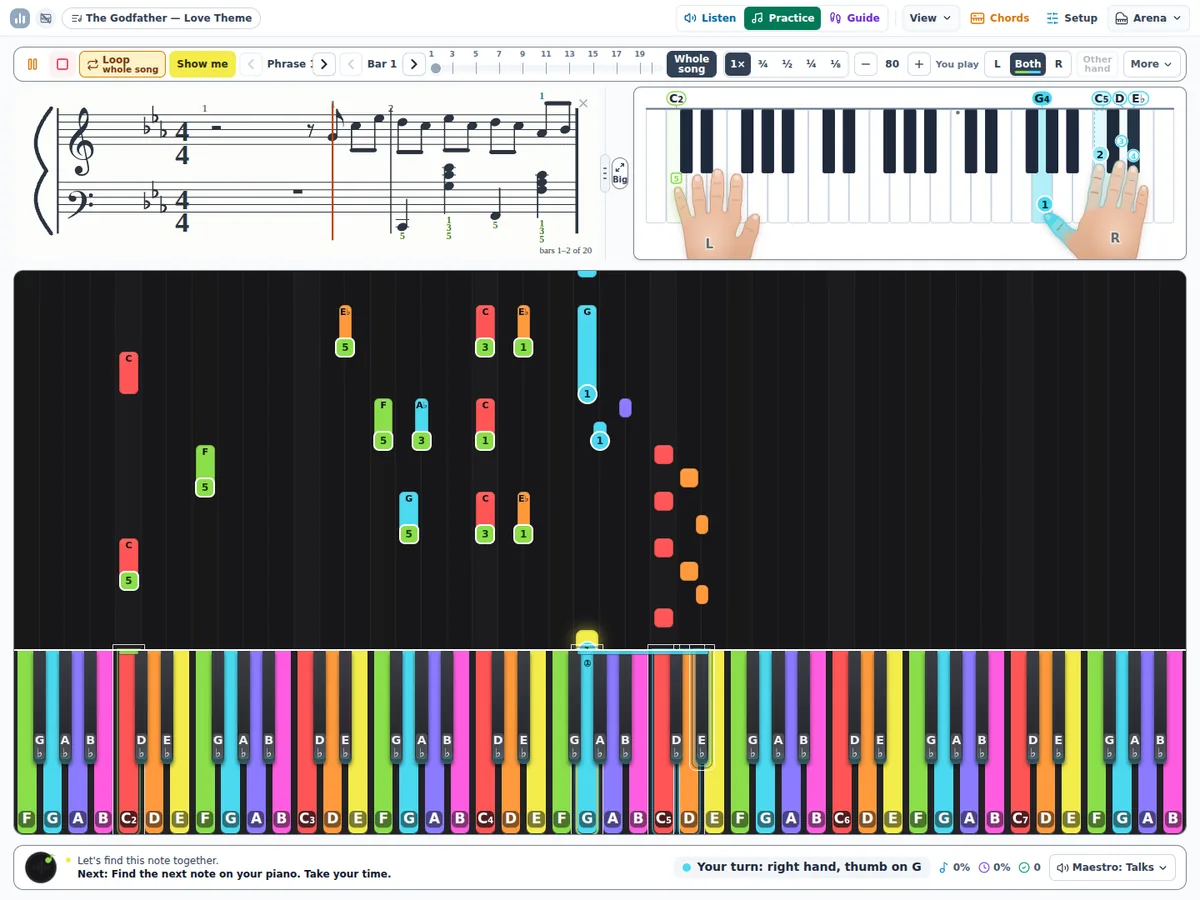Click the falling Ab note with finger 3
Viewport: 1200px width, 900px height.
coord(422,424)
